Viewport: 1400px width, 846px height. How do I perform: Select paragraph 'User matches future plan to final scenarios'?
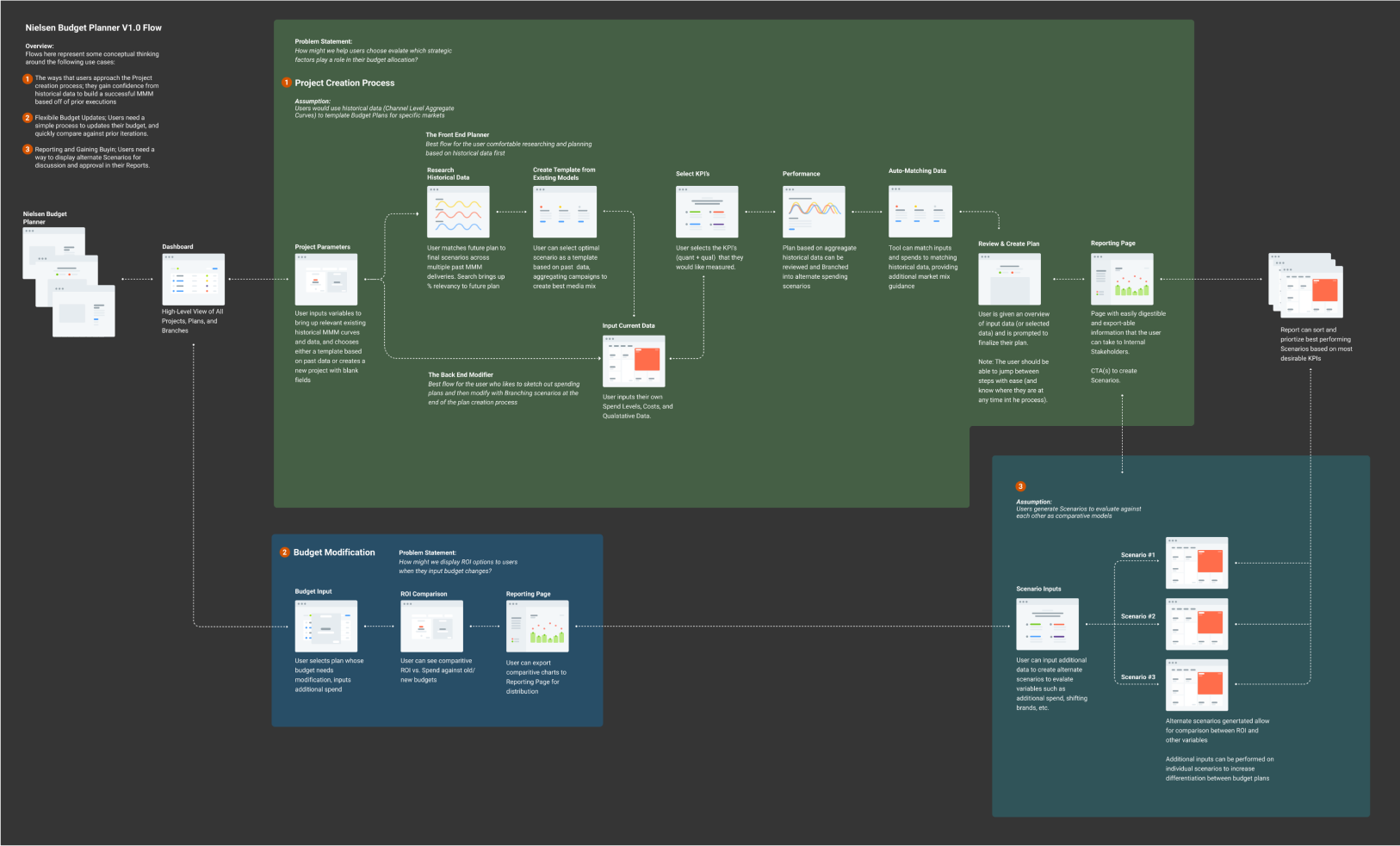pyautogui.click(x=467, y=267)
